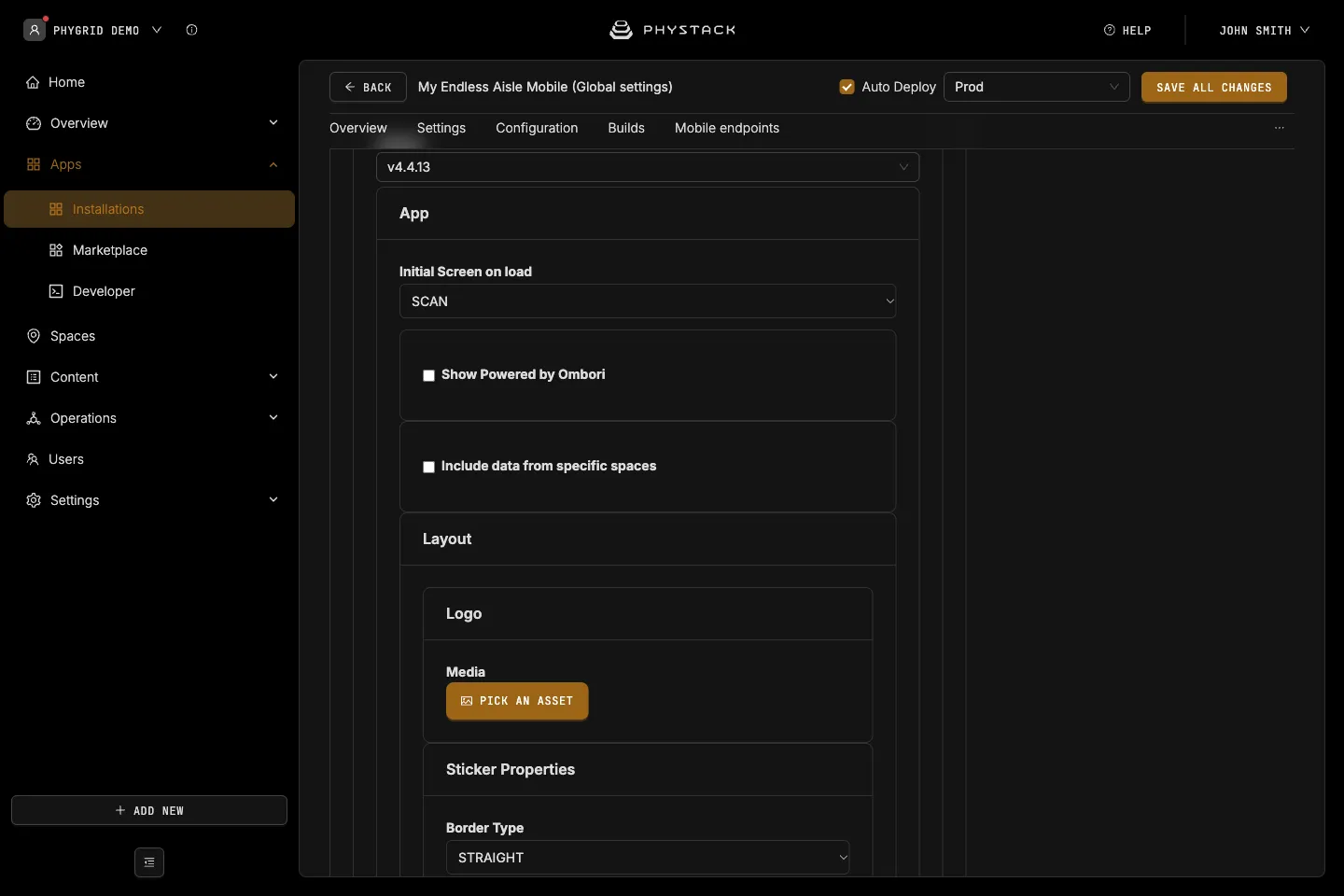Click the Operations network icon
The image size is (1344, 896).
[34, 418]
